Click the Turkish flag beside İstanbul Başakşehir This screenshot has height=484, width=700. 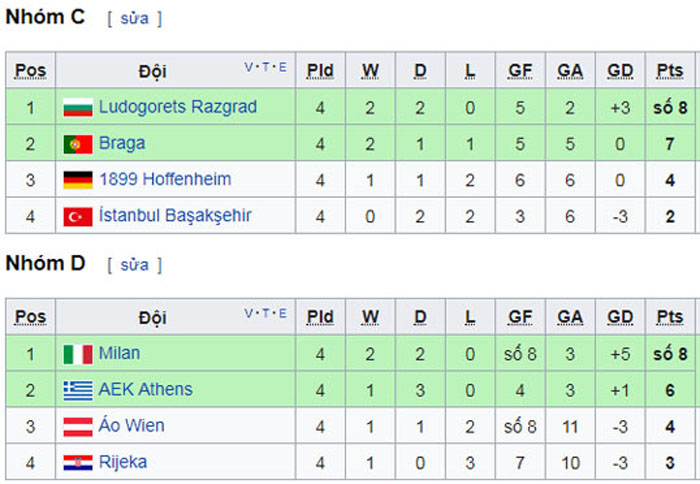pos(78,217)
